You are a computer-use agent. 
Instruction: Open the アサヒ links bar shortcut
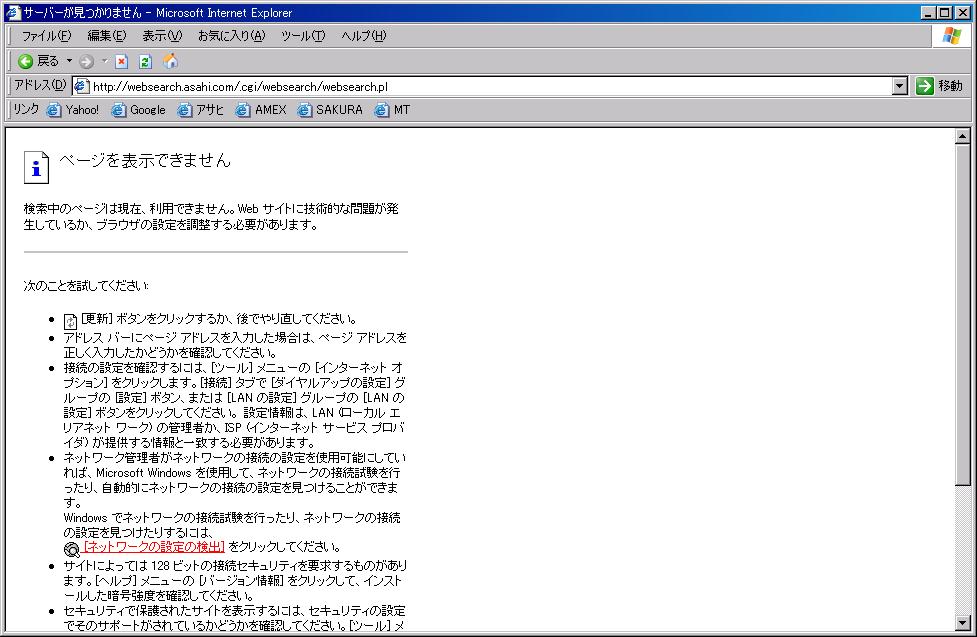200,110
